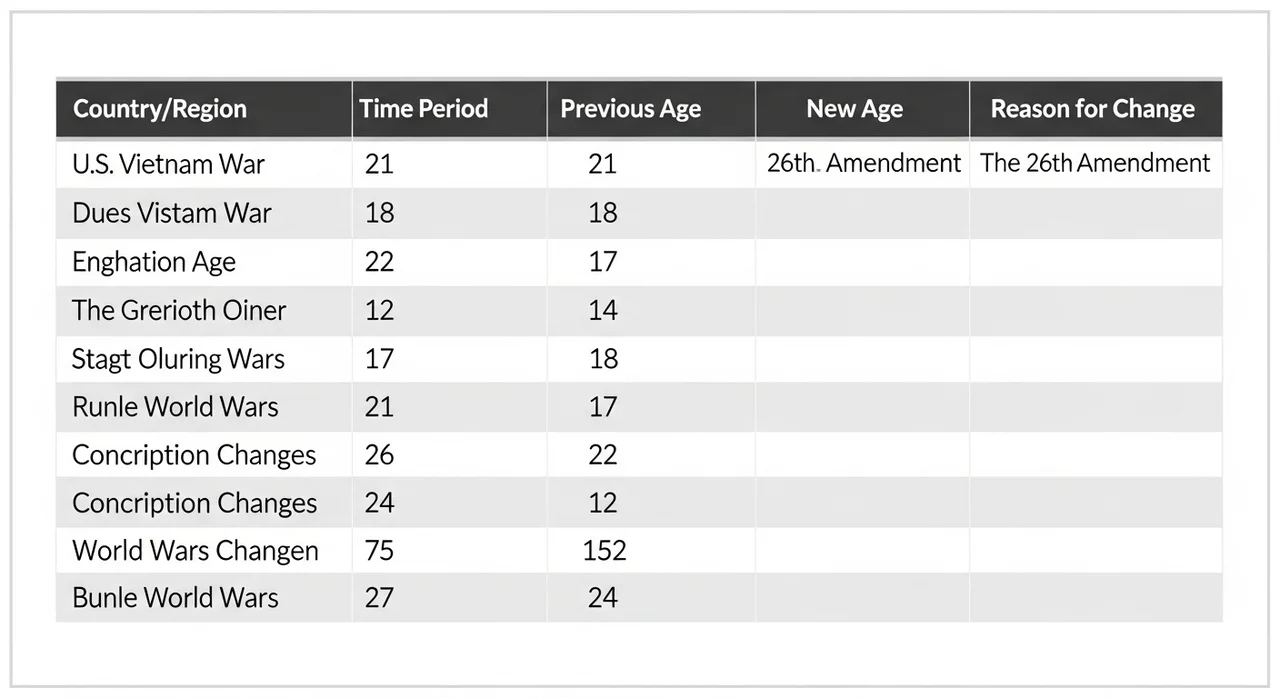The width and height of the screenshot is (1280, 698).
Task: Select the Time Period value 27
Action: pyautogui.click(x=379, y=598)
